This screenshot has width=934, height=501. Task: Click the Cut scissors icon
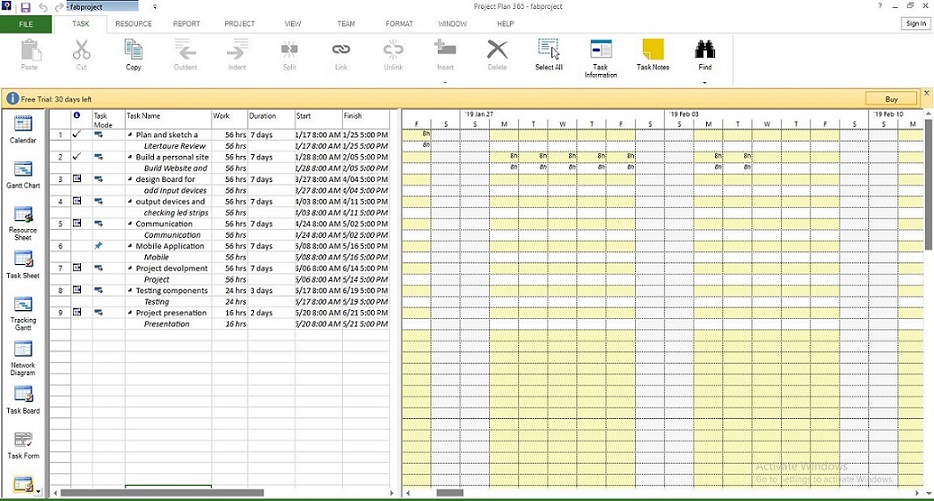pos(82,50)
